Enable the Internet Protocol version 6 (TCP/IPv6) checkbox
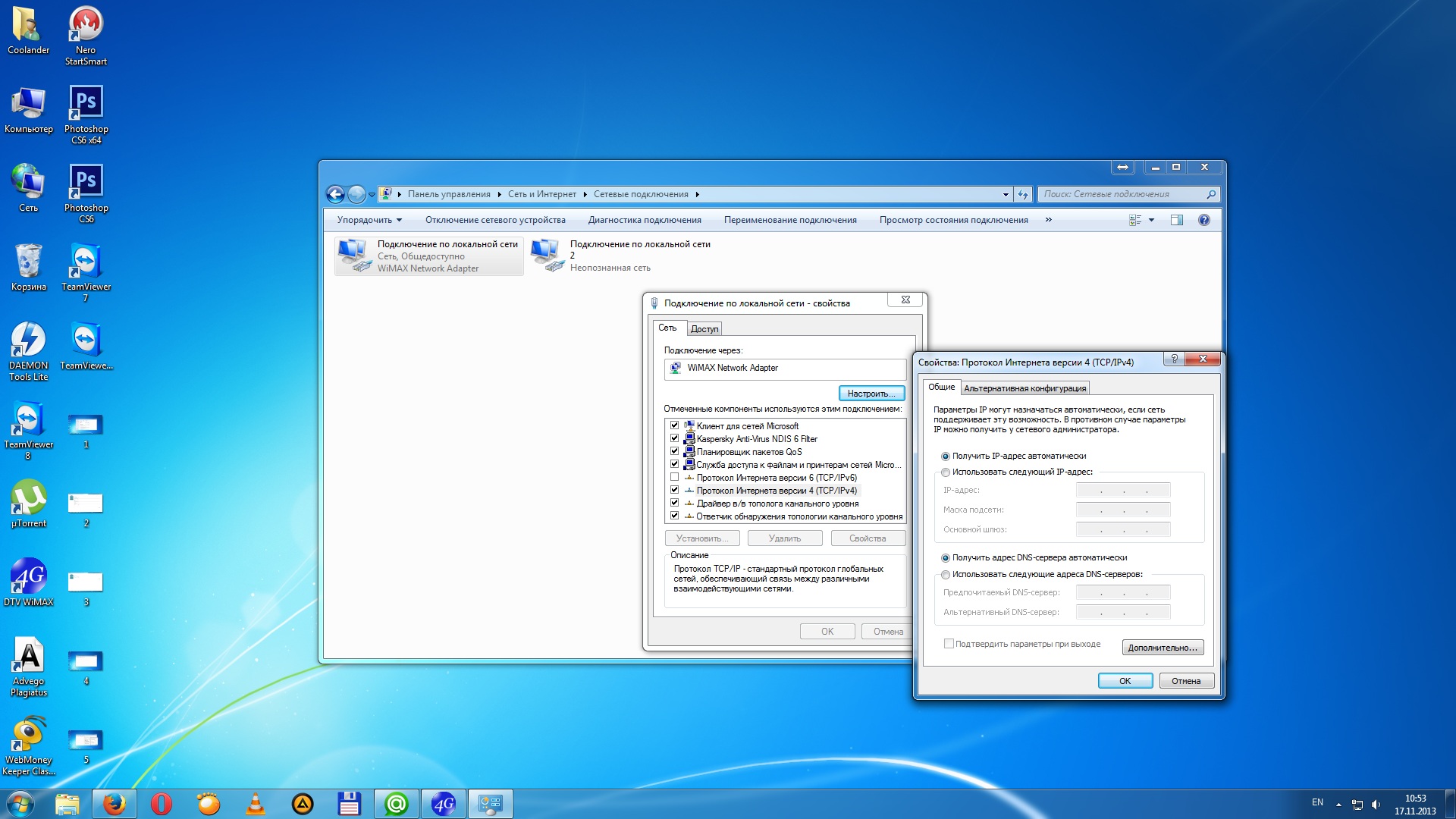Image resolution: width=1456 pixels, height=819 pixels. (x=674, y=477)
